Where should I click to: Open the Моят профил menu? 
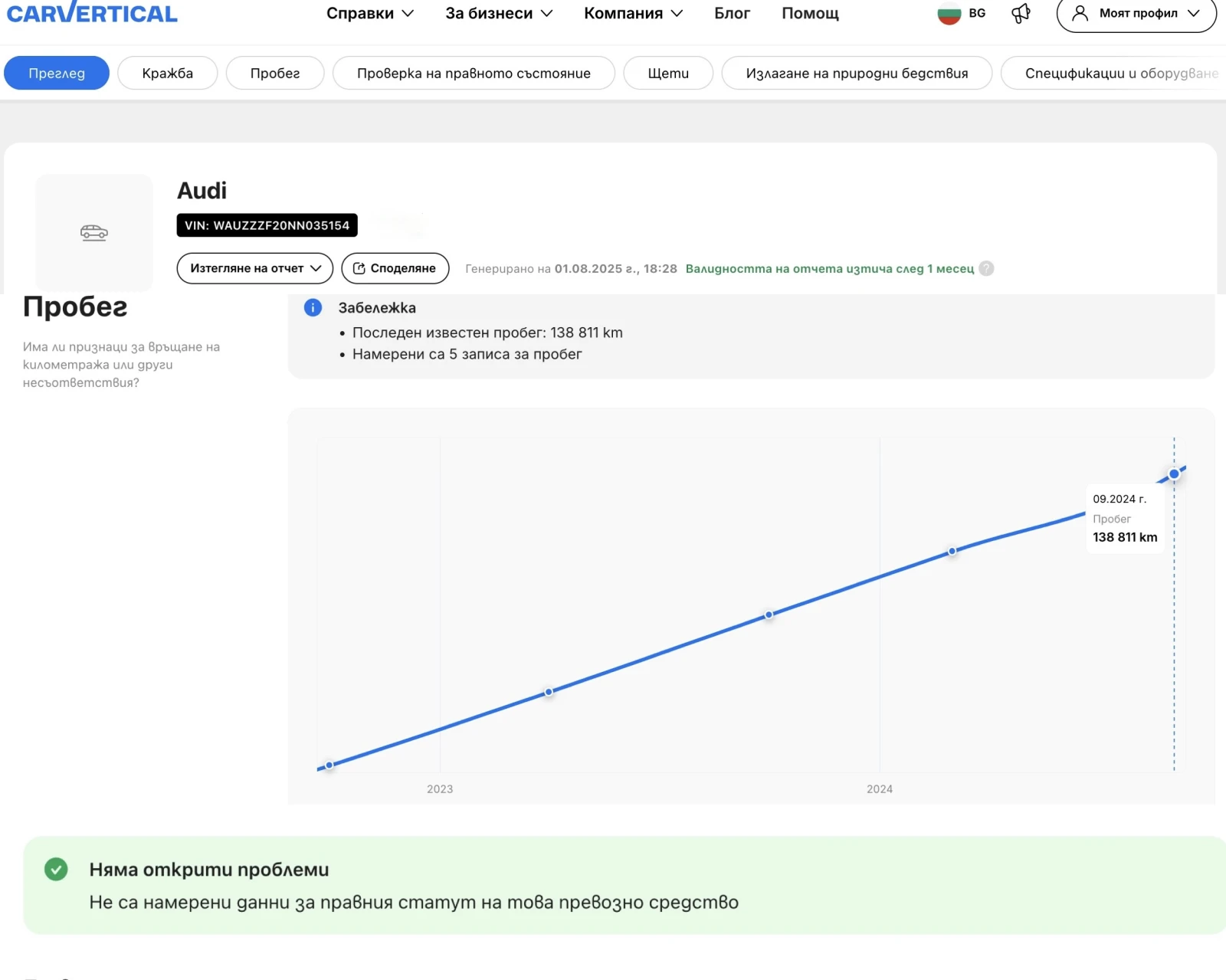(1136, 14)
